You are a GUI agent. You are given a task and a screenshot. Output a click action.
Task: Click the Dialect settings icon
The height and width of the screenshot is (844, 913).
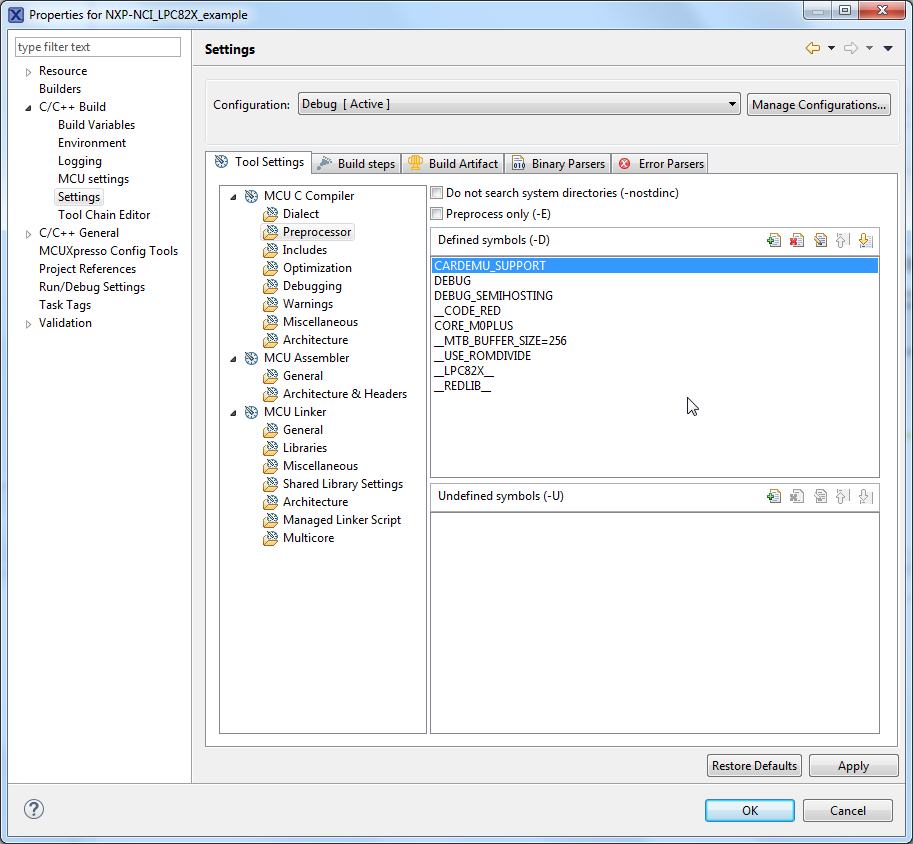tap(271, 214)
